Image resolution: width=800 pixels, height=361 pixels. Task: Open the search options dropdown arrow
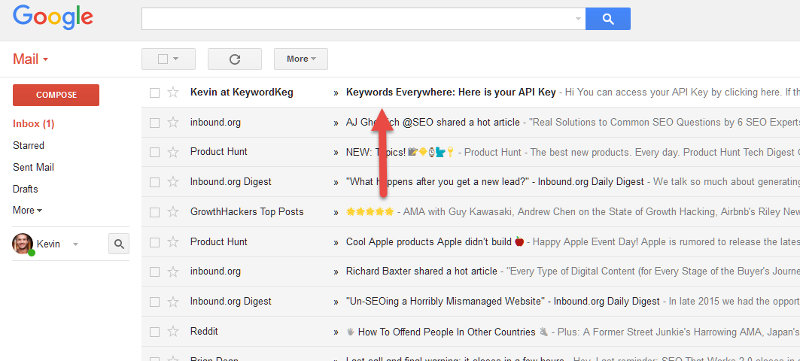(x=578, y=19)
